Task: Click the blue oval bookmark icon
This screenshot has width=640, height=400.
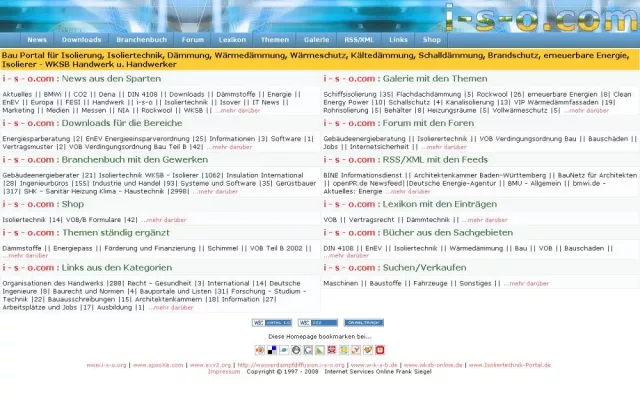Action: click(x=284, y=350)
